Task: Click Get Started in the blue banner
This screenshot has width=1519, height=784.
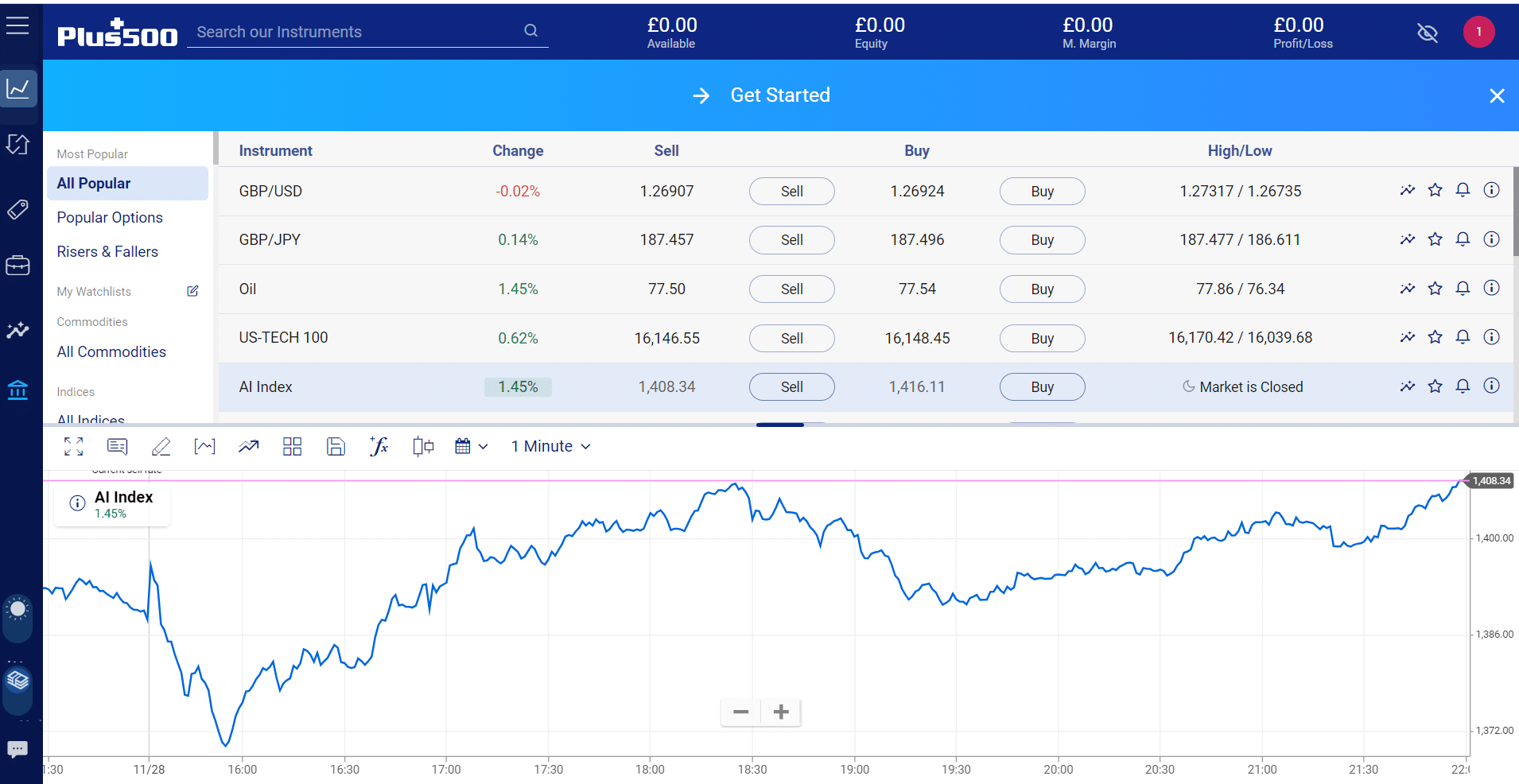Action: [779, 95]
